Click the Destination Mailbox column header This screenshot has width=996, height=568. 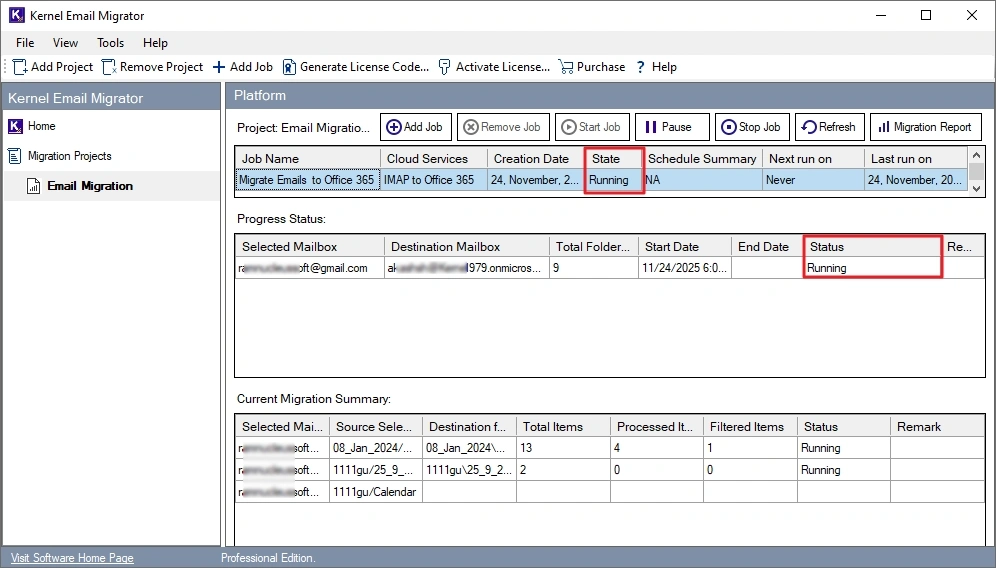tap(466, 247)
